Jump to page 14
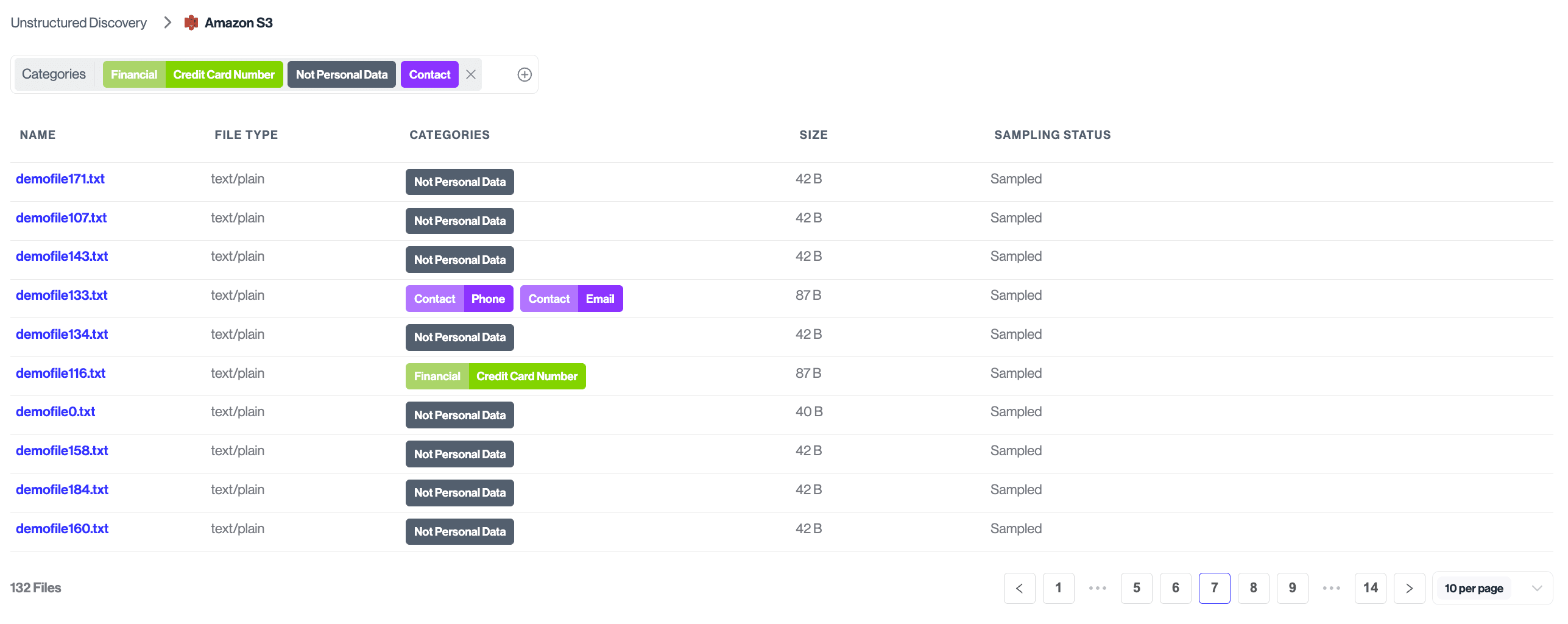The height and width of the screenshot is (624, 1568). click(x=1370, y=588)
